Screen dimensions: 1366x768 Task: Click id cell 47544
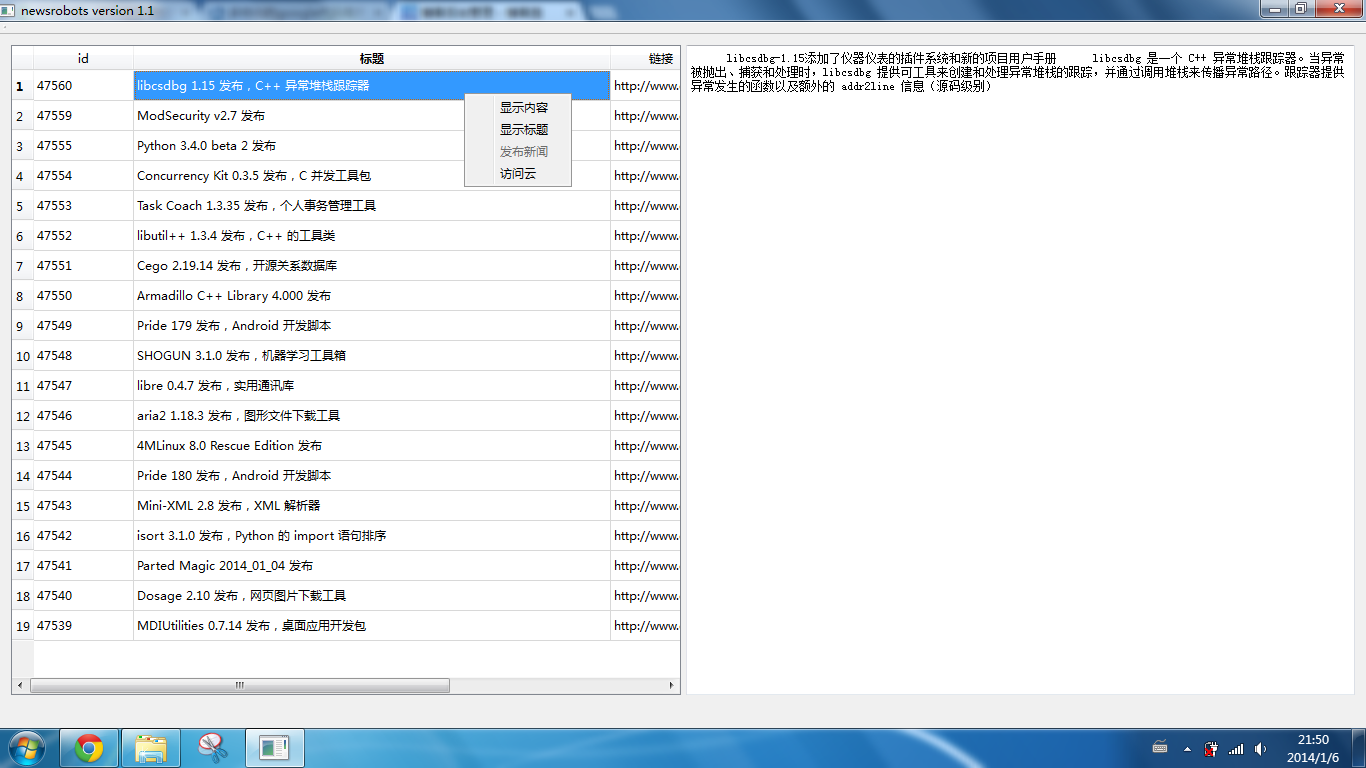pyautogui.click(x=83, y=476)
